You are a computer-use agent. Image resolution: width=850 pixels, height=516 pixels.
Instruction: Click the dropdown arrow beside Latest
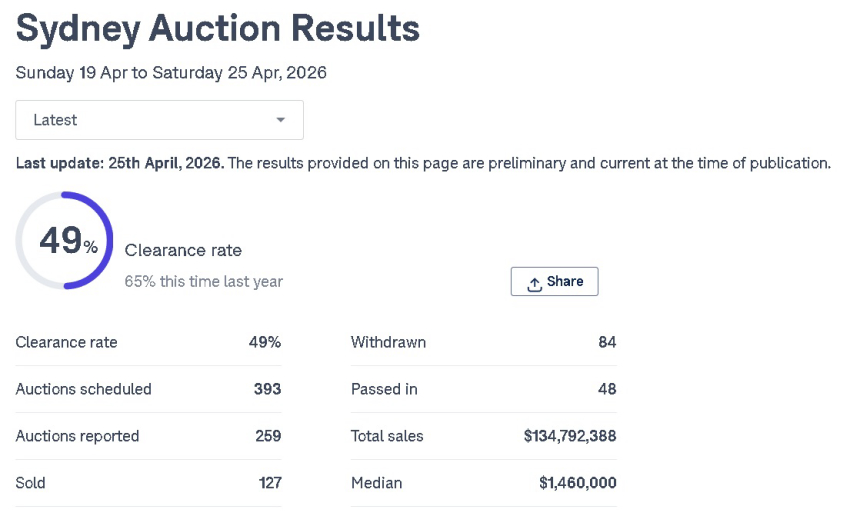(x=281, y=120)
